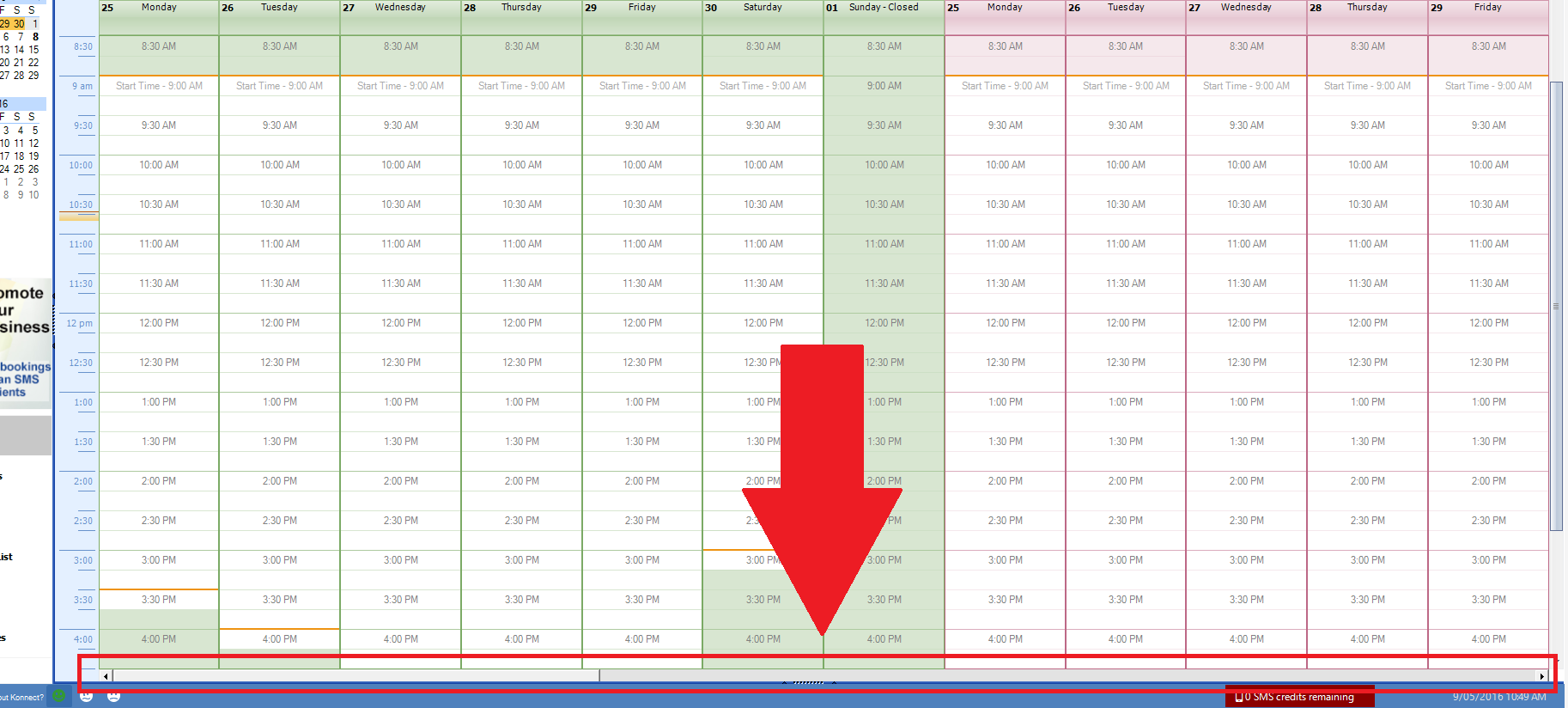Select the pink Wednesday 27 column header
The width and height of the screenshot is (1568, 708).
1246,8
